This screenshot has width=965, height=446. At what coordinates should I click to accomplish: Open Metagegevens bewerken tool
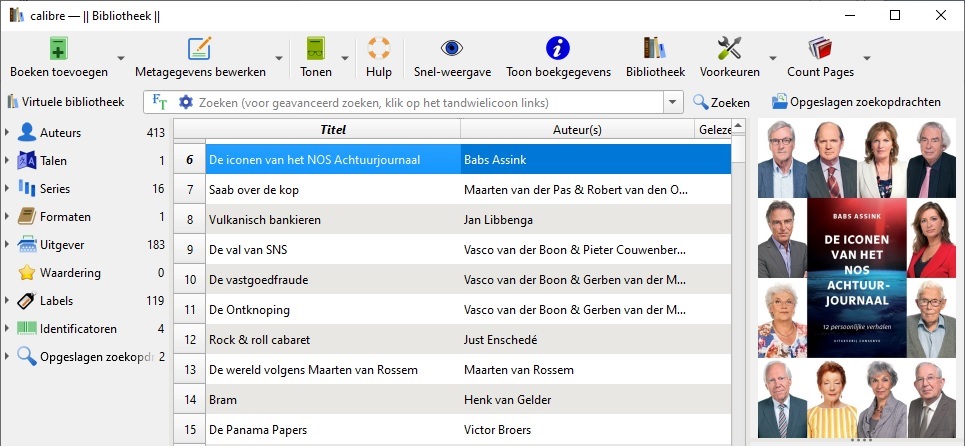pyautogui.click(x=200, y=48)
